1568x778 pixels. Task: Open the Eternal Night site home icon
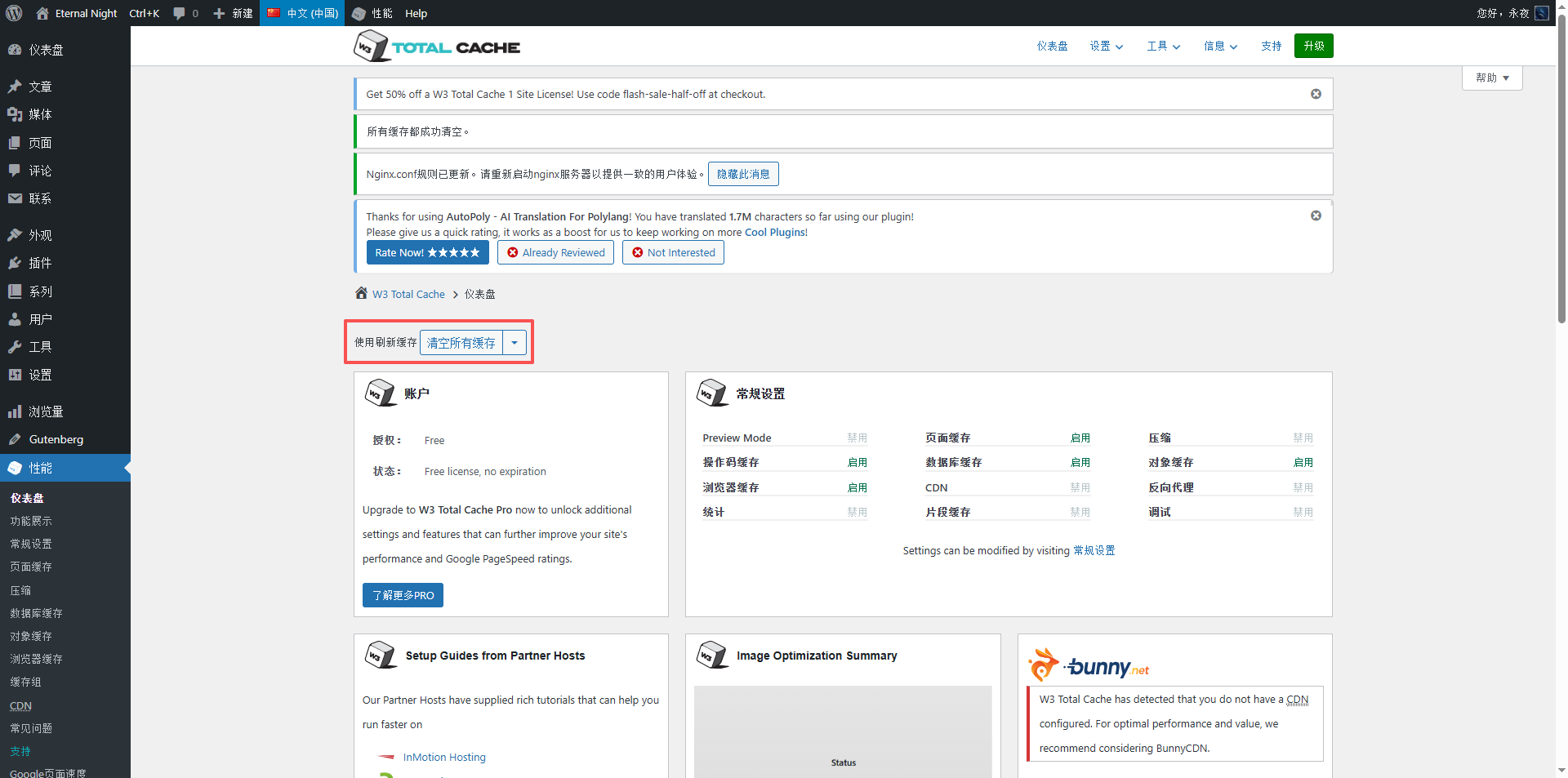point(42,13)
